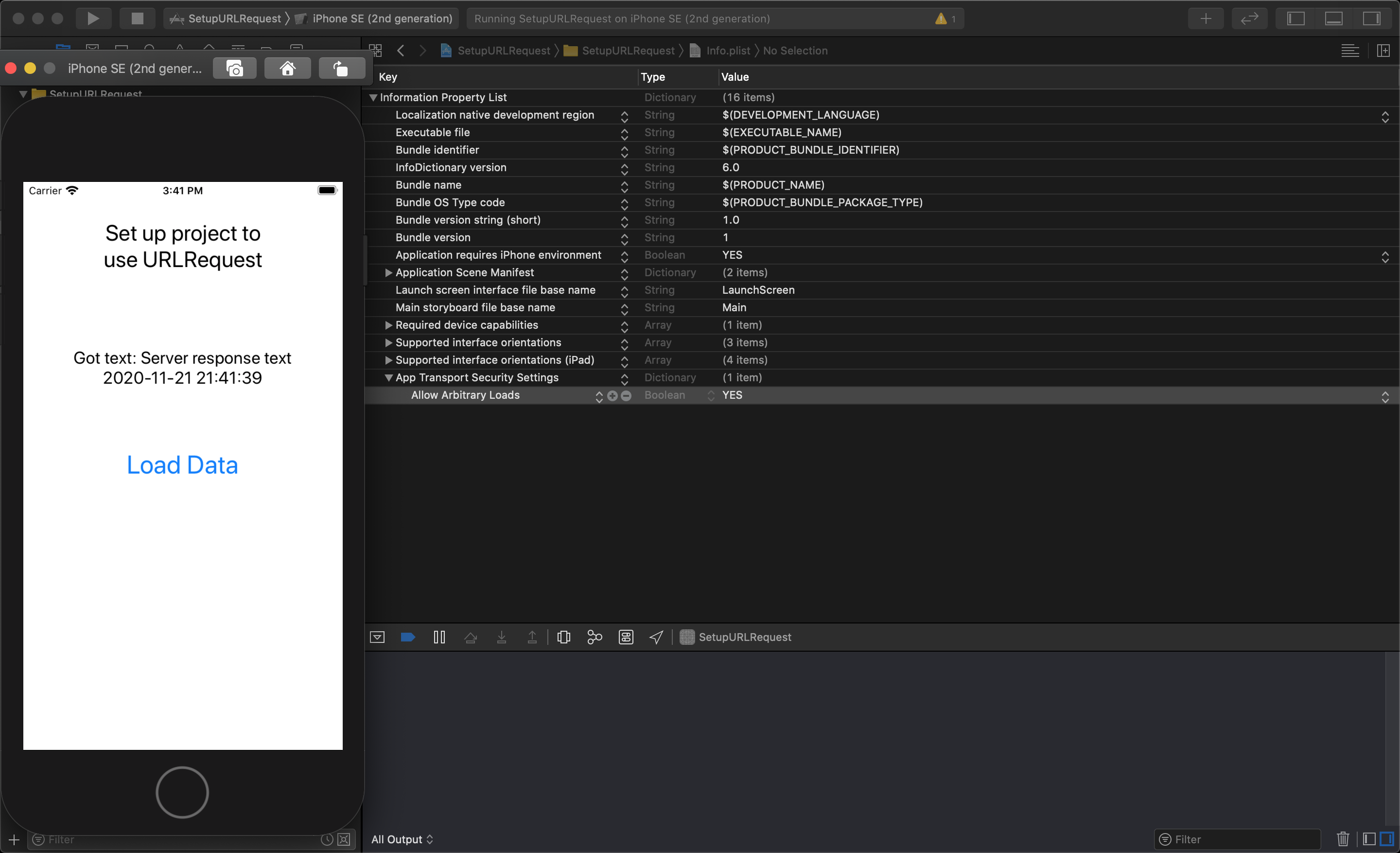Click the Debug bar step-over icon
Image resolution: width=1400 pixels, height=853 pixels.
(x=472, y=637)
